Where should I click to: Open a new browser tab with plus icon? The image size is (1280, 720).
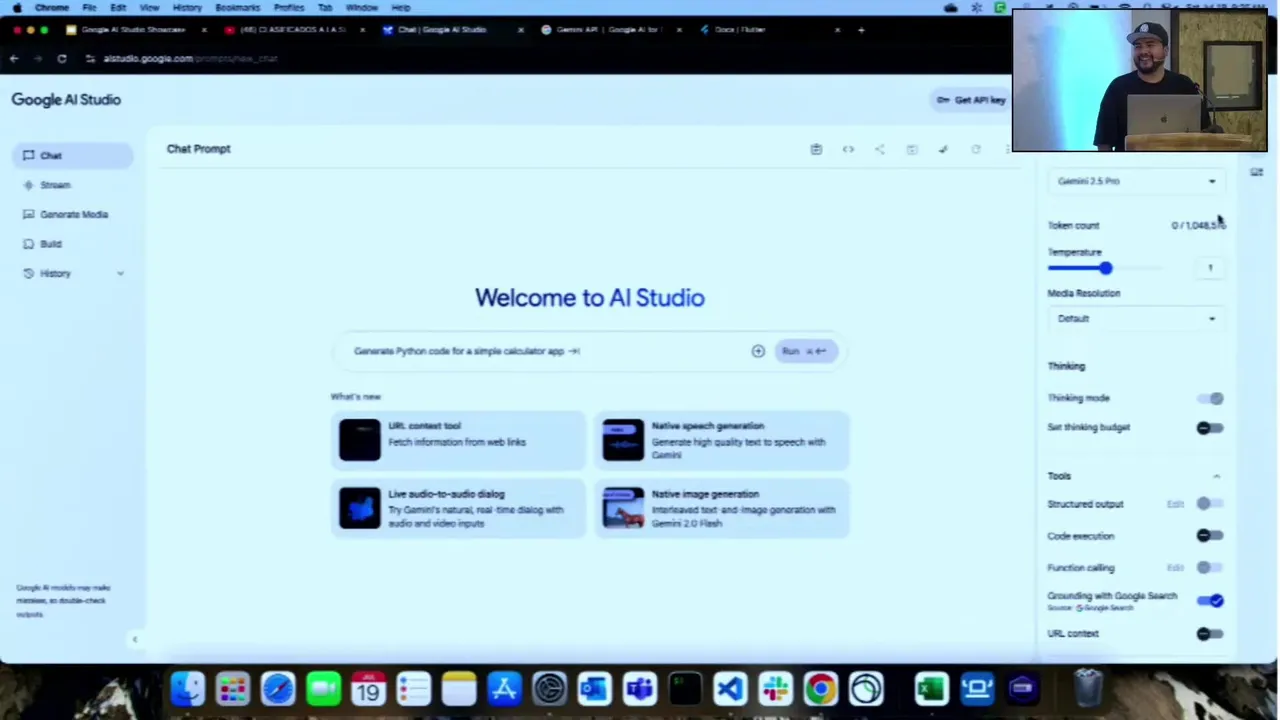click(x=861, y=30)
